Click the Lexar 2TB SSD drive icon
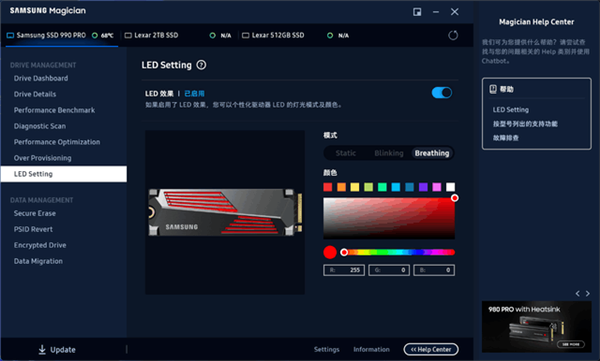This screenshot has height=361, width=600. pyautogui.click(x=128, y=35)
